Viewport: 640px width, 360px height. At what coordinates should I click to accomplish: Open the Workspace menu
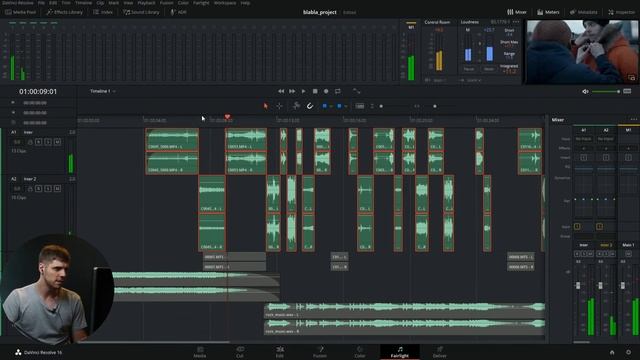[x=225, y=3]
